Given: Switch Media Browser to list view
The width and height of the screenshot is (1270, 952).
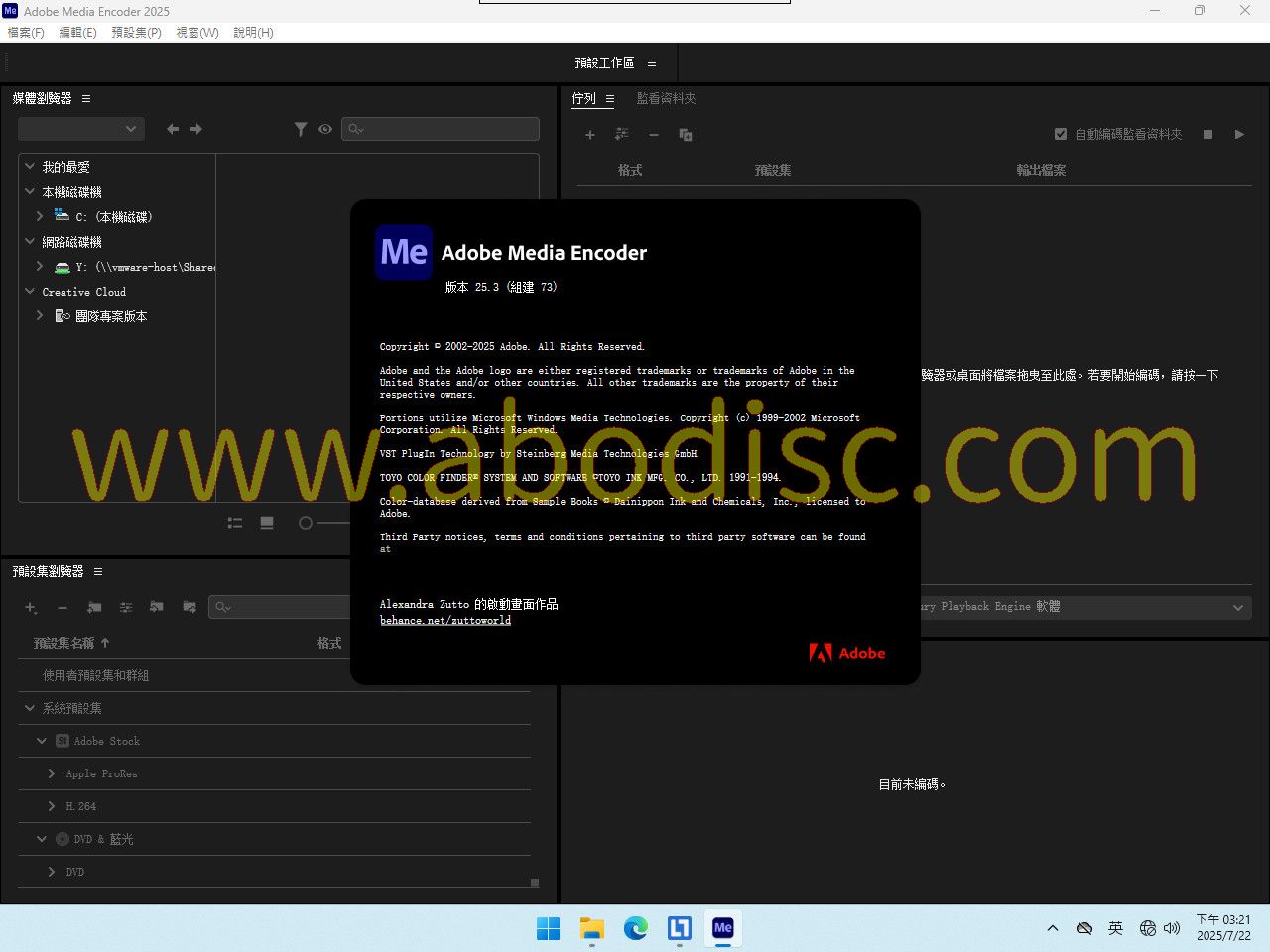Looking at the screenshot, I should point(235,523).
